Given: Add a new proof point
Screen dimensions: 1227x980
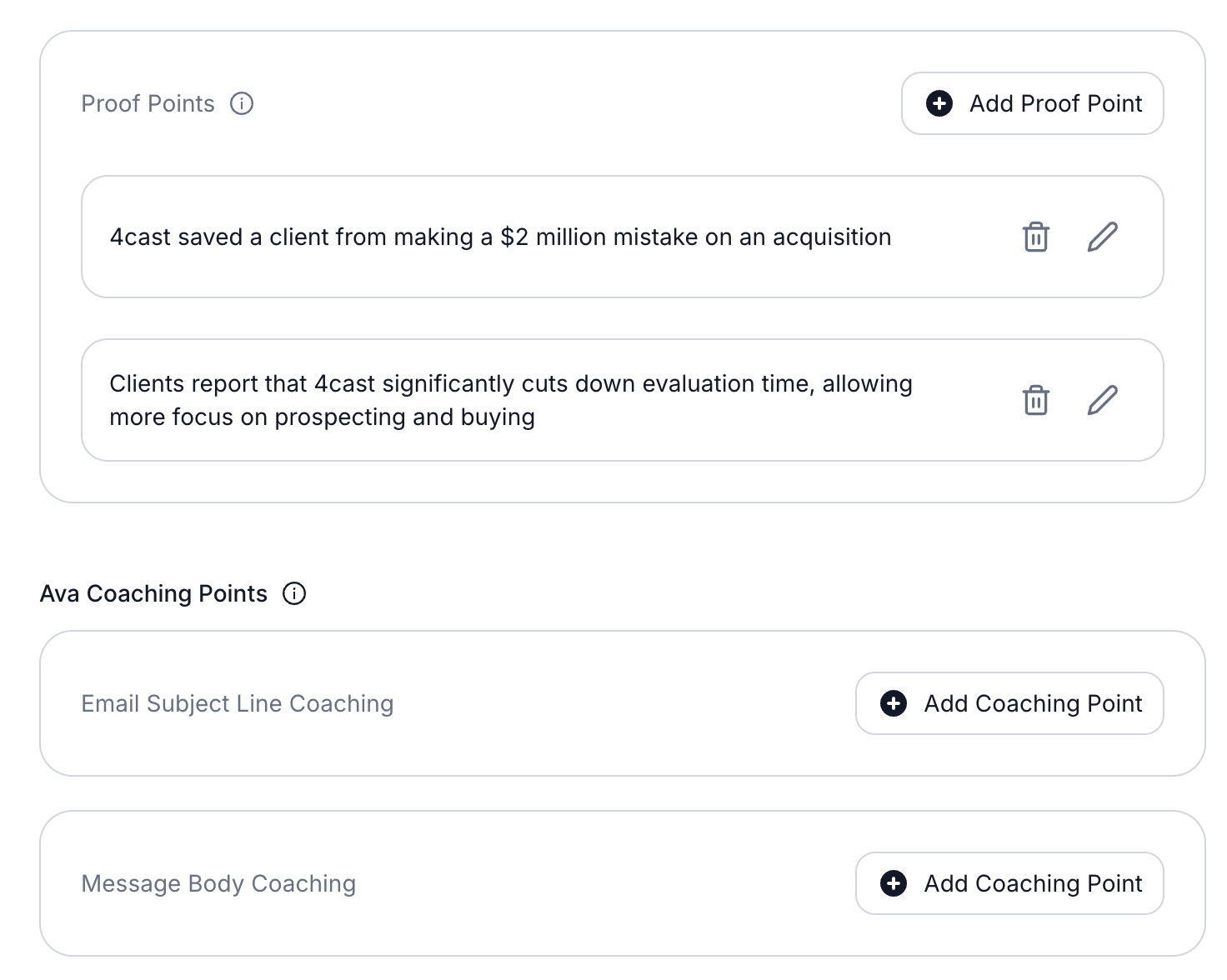Looking at the screenshot, I should click(1033, 103).
